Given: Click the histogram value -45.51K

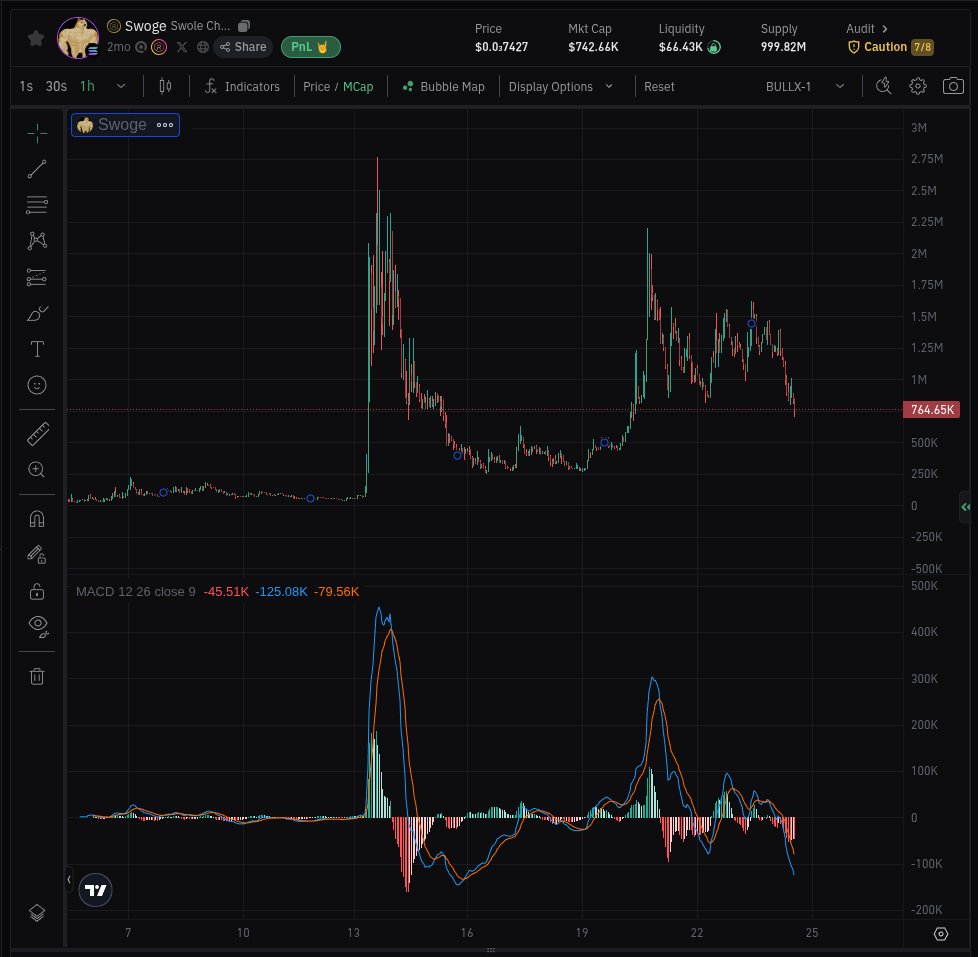Looking at the screenshot, I should (x=226, y=591).
